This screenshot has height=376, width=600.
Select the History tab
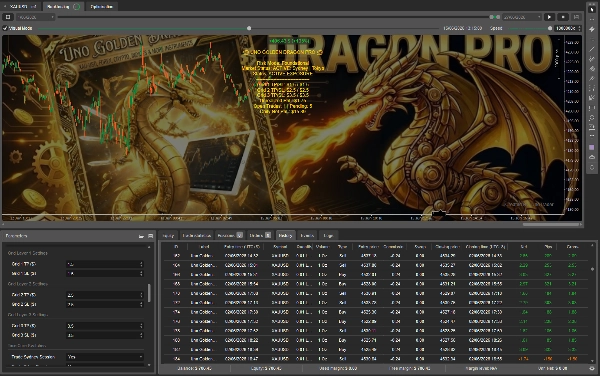pos(285,236)
